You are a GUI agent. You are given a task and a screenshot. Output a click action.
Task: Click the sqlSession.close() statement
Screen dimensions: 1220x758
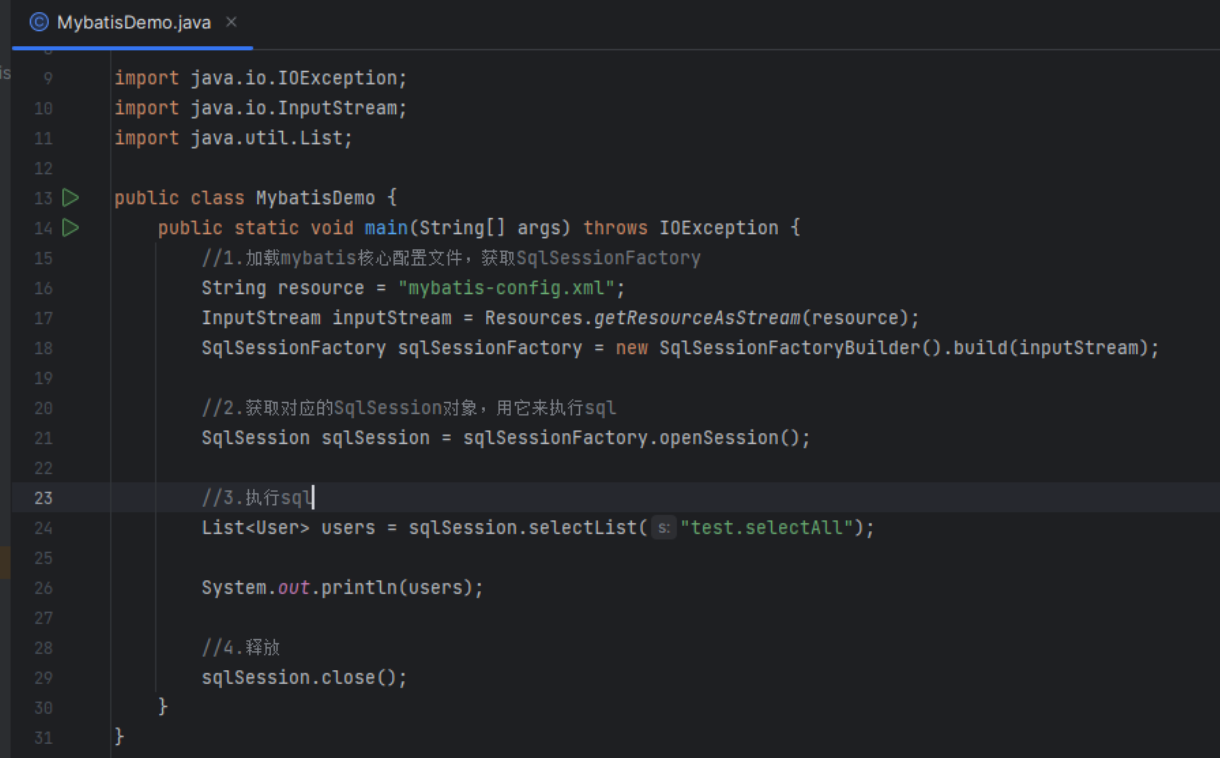click(304, 678)
